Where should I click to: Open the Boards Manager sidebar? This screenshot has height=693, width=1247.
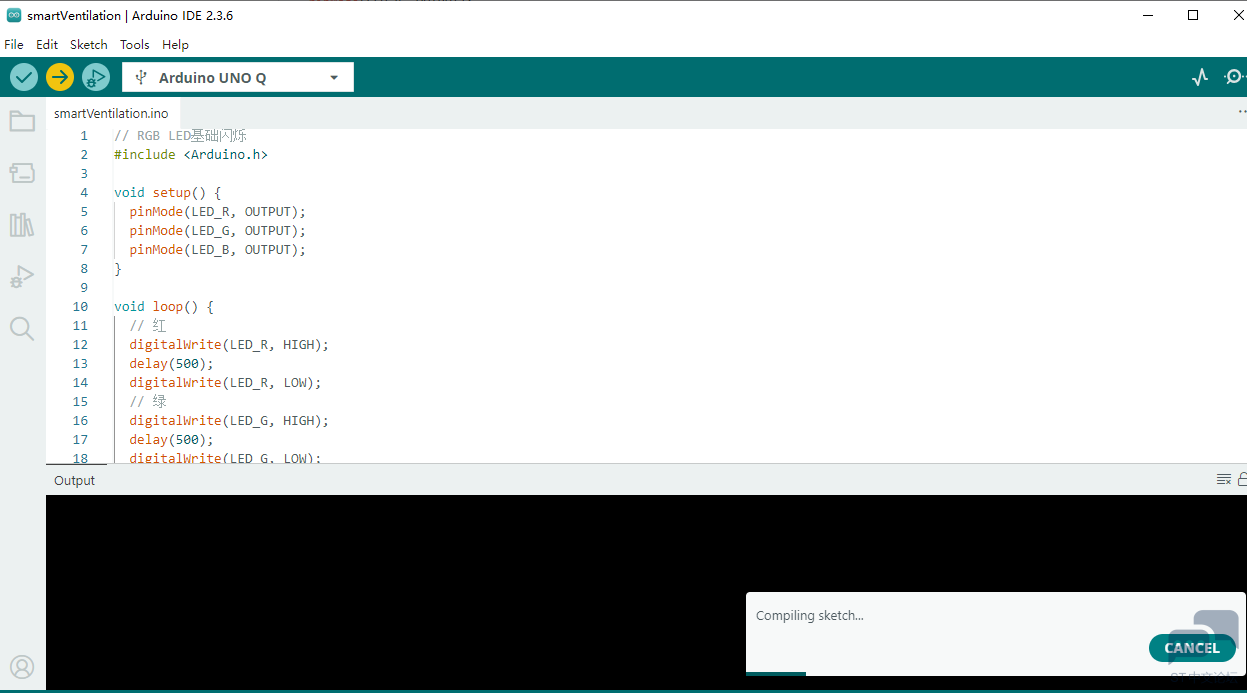pyautogui.click(x=22, y=173)
